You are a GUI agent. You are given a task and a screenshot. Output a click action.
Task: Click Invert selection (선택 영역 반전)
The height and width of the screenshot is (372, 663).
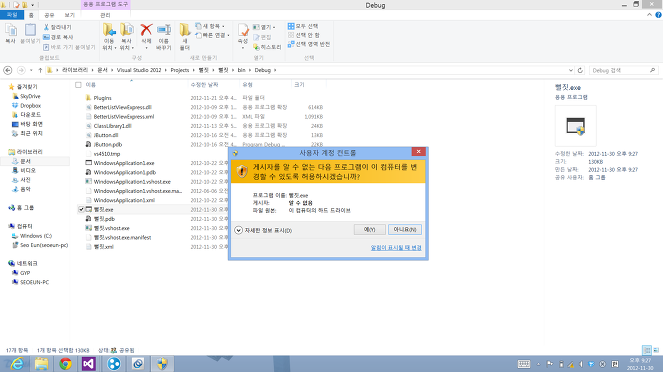[309, 44]
